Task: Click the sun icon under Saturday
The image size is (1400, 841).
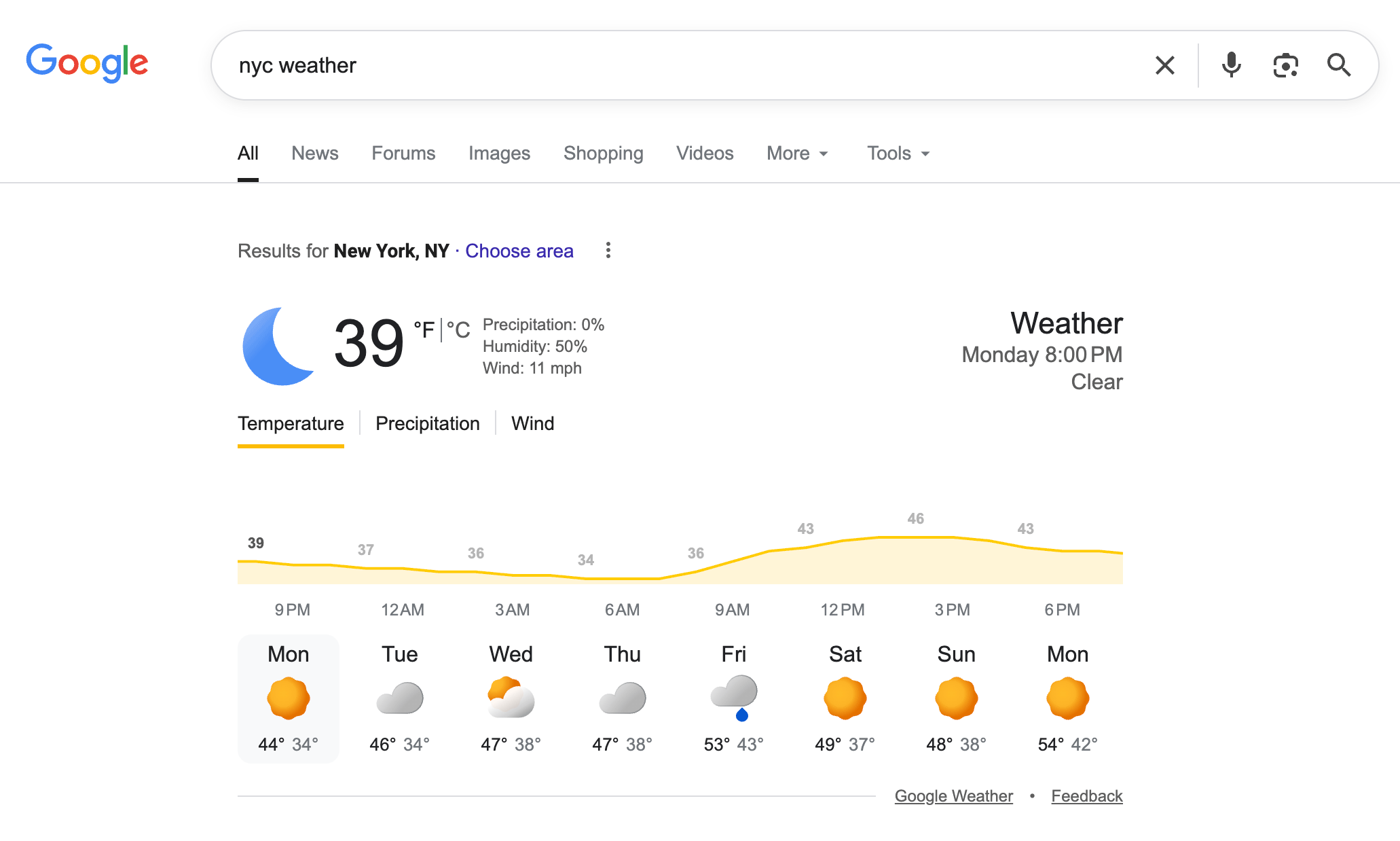Action: pos(845,696)
